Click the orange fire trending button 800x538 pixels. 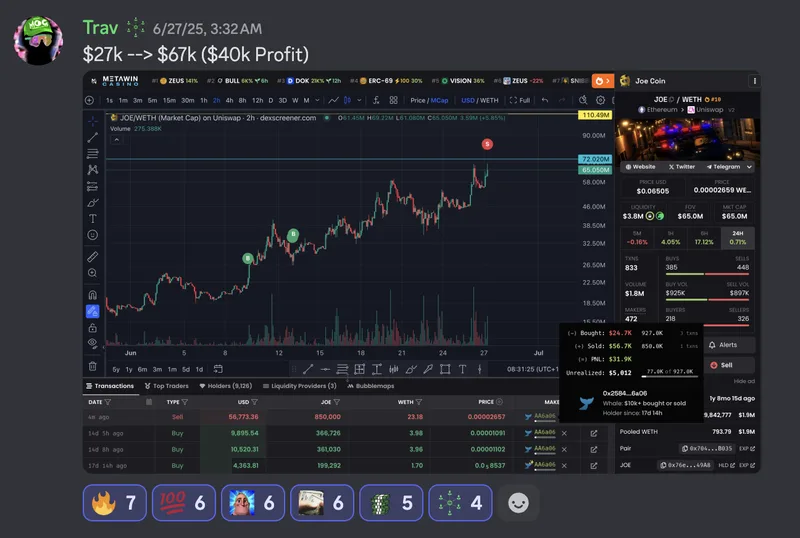[603, 81]
